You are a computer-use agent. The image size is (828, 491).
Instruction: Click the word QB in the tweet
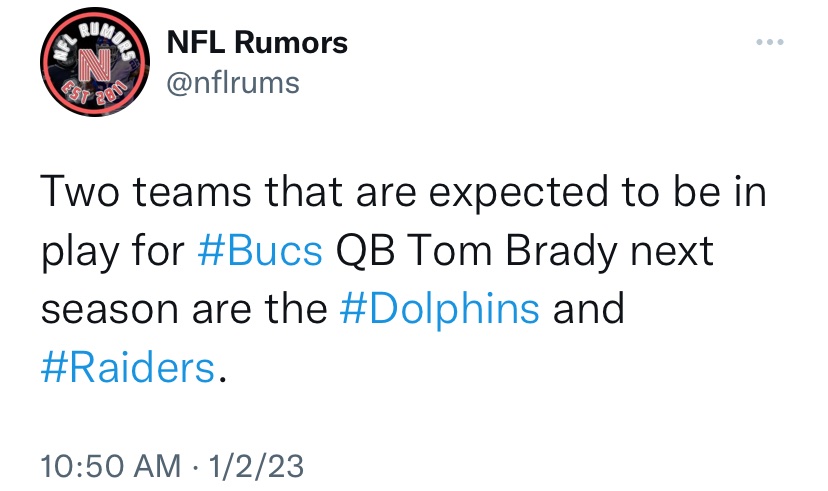coord(365,251)
